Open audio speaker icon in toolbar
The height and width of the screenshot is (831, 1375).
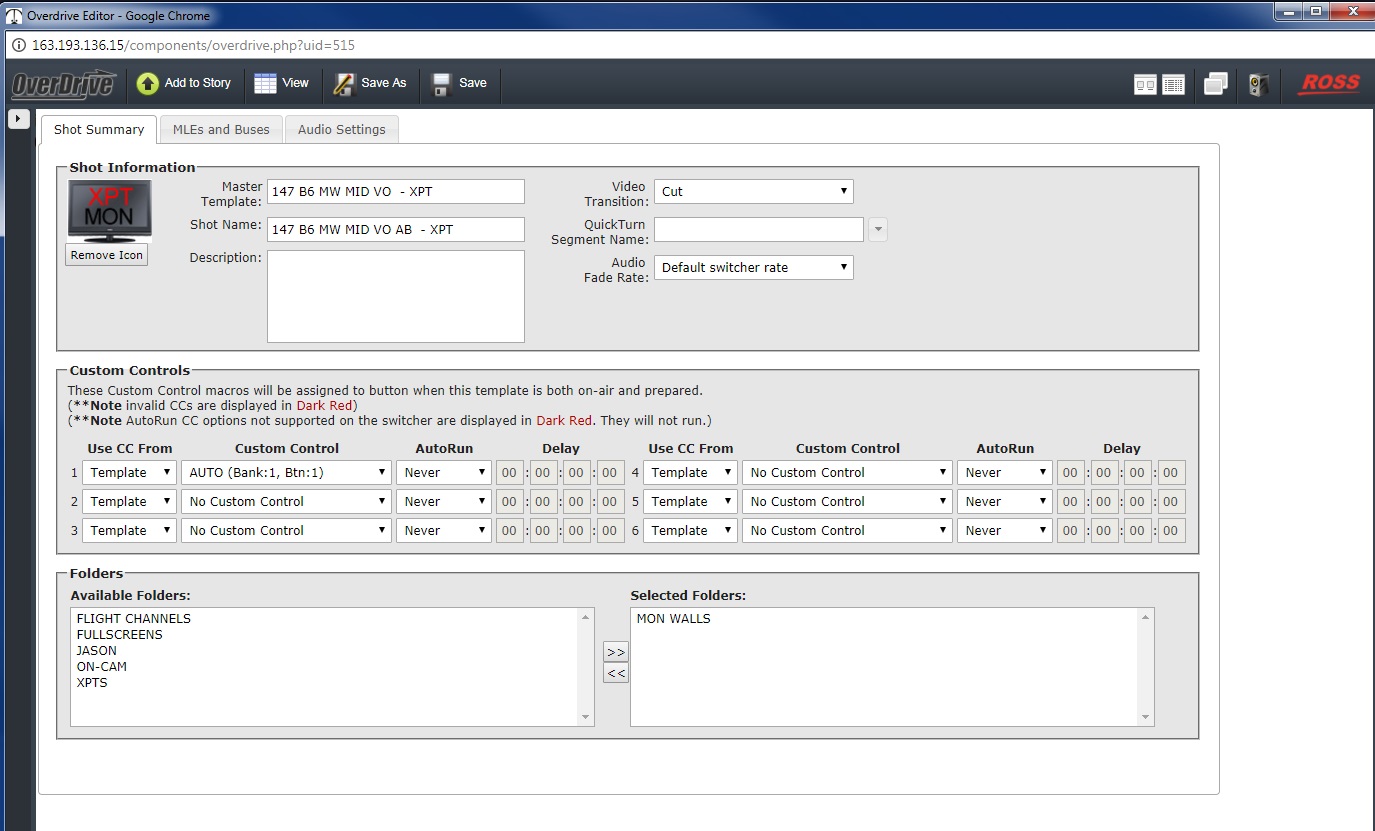click(1258, 85)
